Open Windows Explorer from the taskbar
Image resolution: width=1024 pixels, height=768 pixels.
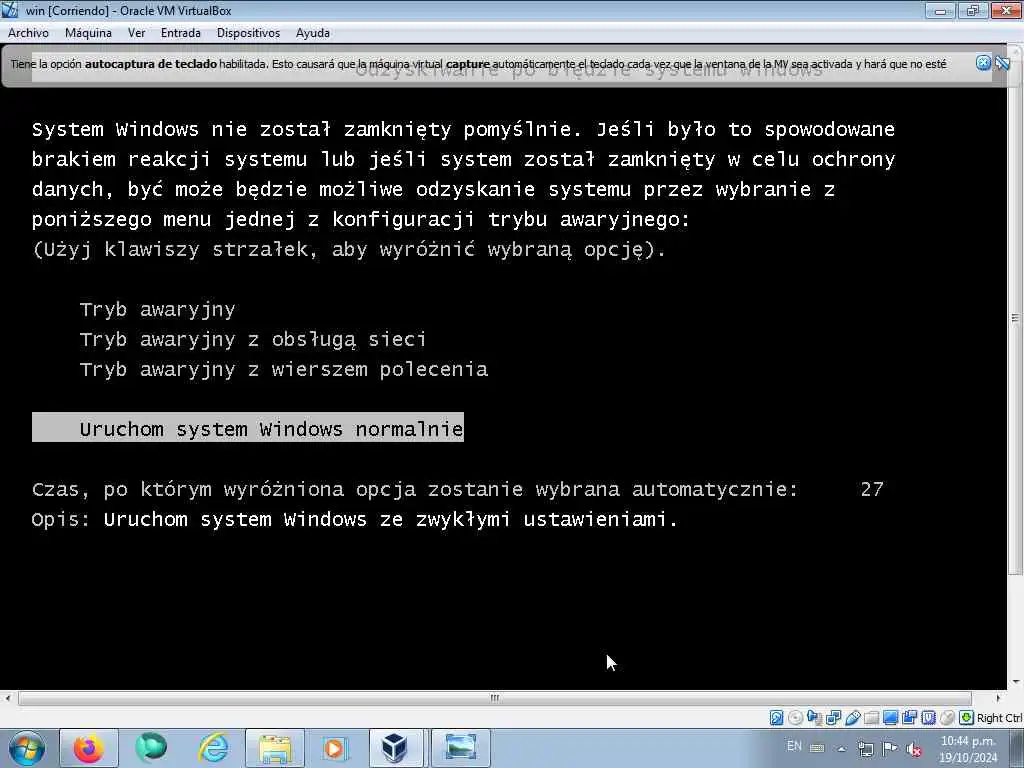pyautogui.click(x=275, y=748)
